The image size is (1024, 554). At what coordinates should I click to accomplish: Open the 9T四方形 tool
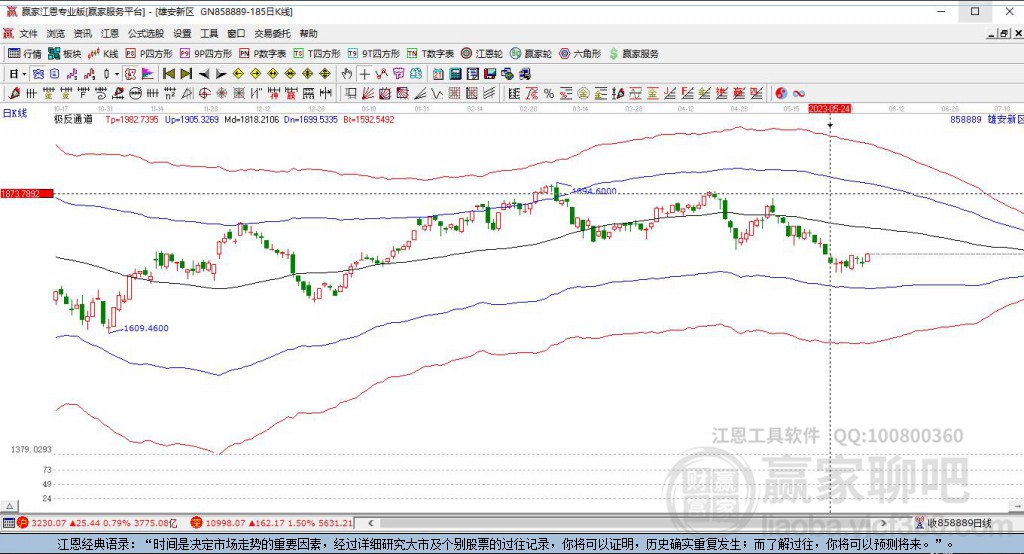373,54
